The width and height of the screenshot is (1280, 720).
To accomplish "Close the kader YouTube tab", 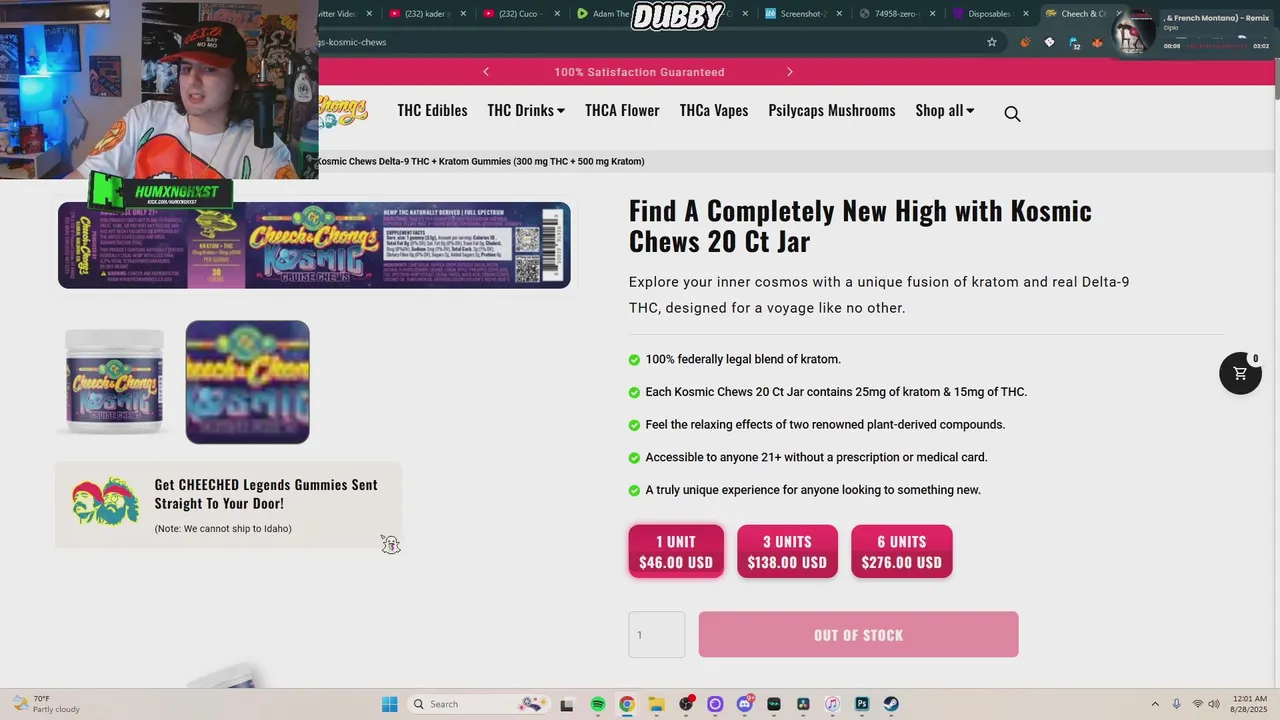I will pos(463,14).
